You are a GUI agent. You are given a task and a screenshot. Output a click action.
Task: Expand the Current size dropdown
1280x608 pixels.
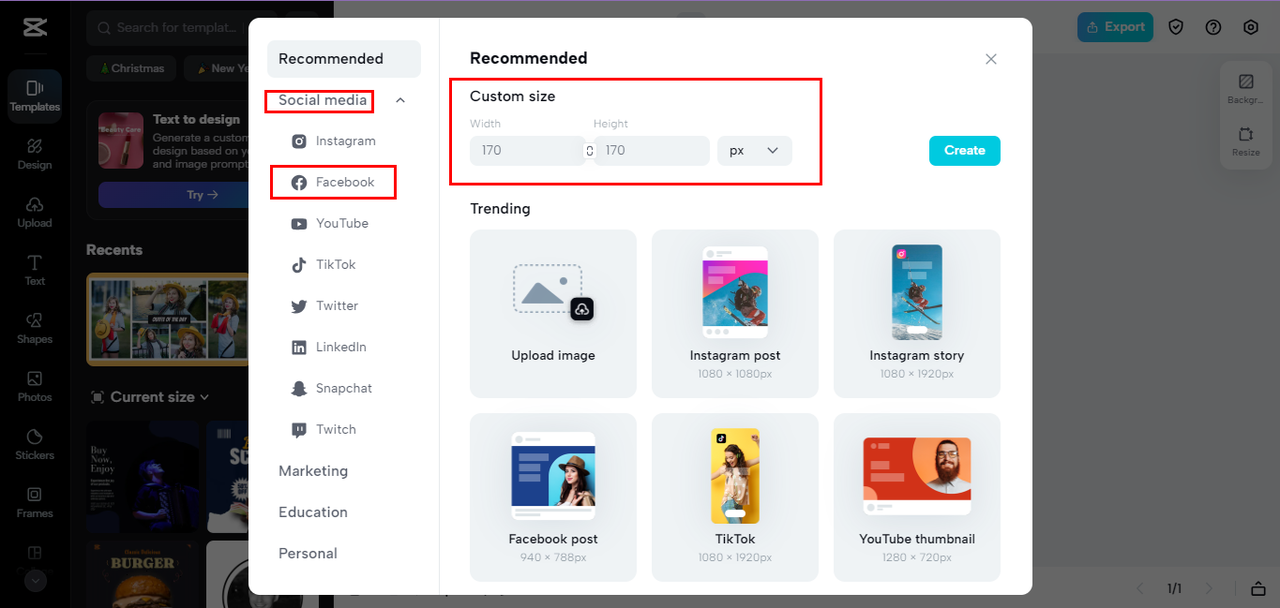(151, 397)
